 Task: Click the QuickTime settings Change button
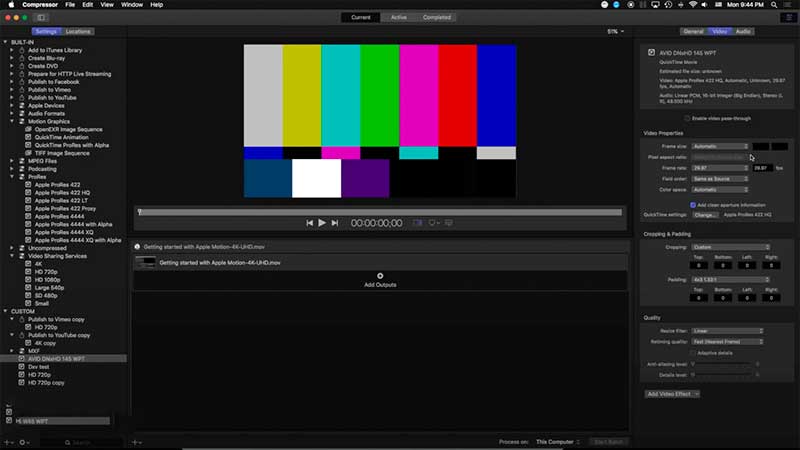[706, 214]
